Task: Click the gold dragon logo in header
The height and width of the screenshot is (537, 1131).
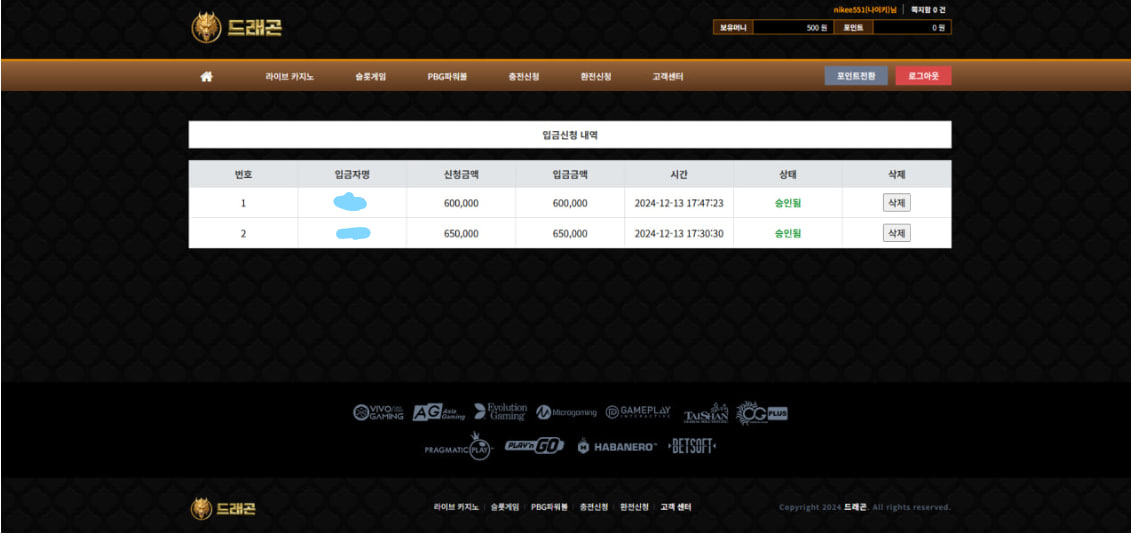Action: coord(236,28)
